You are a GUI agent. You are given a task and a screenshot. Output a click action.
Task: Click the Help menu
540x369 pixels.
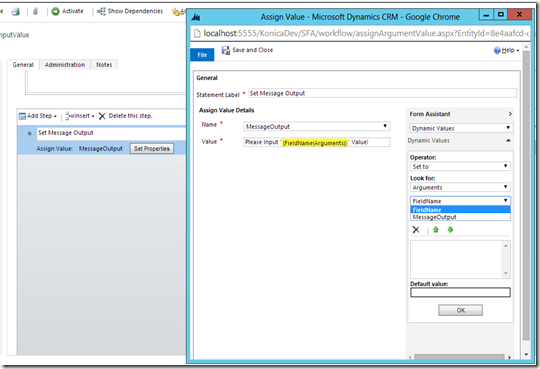point(507,51)
